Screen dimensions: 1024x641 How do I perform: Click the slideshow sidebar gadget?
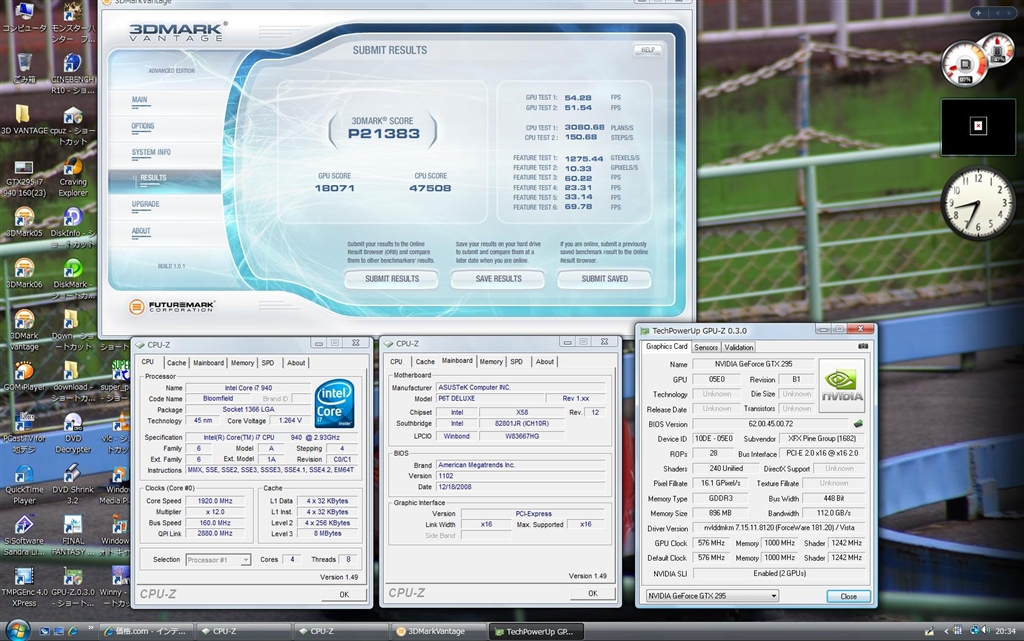tap(978, 127)
